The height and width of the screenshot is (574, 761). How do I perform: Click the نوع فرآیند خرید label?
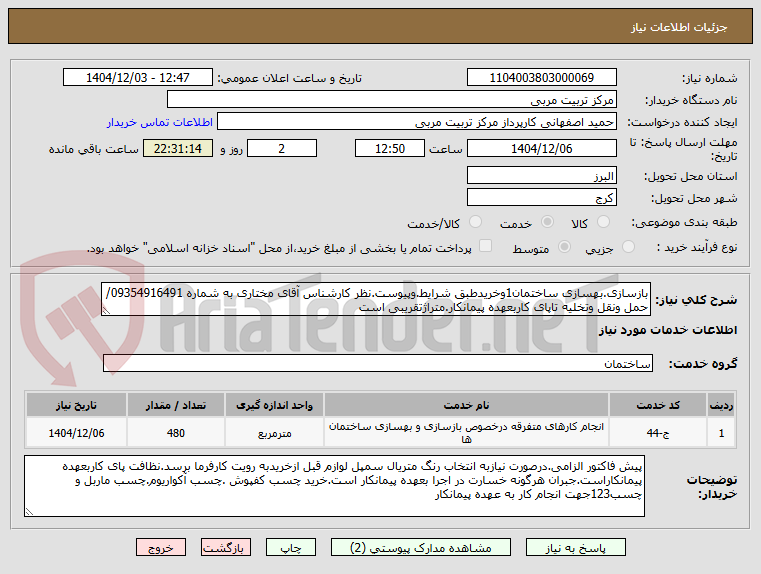[x=697, y=247]
